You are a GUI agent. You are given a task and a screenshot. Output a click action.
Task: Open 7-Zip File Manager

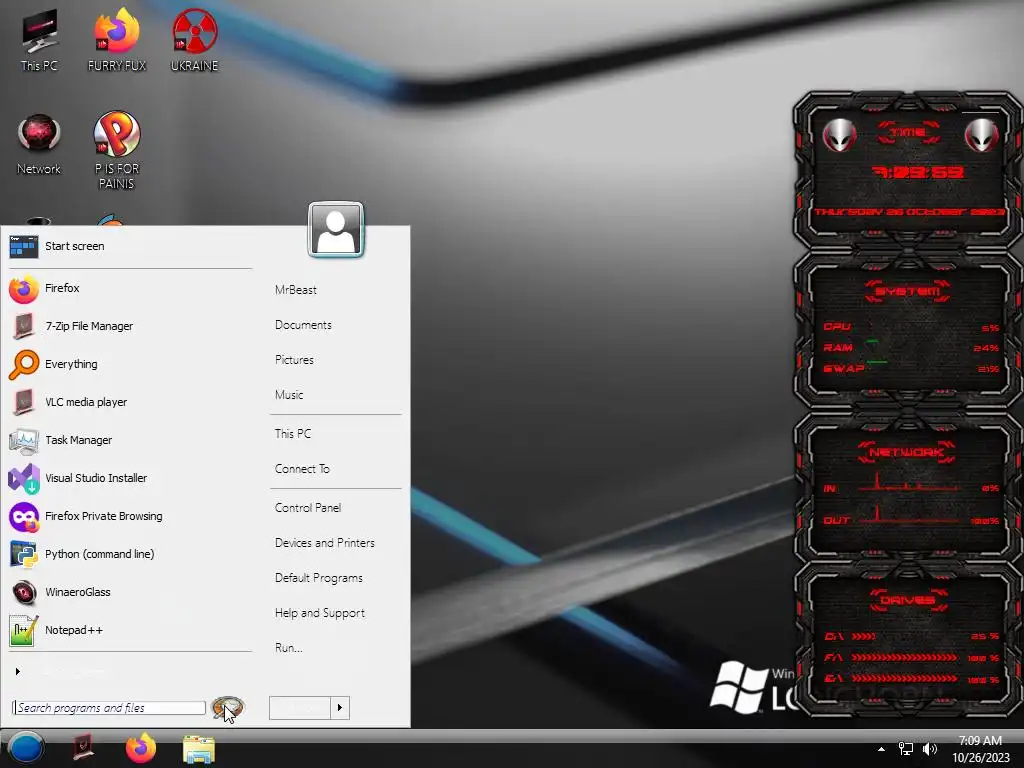pos(131,326)
